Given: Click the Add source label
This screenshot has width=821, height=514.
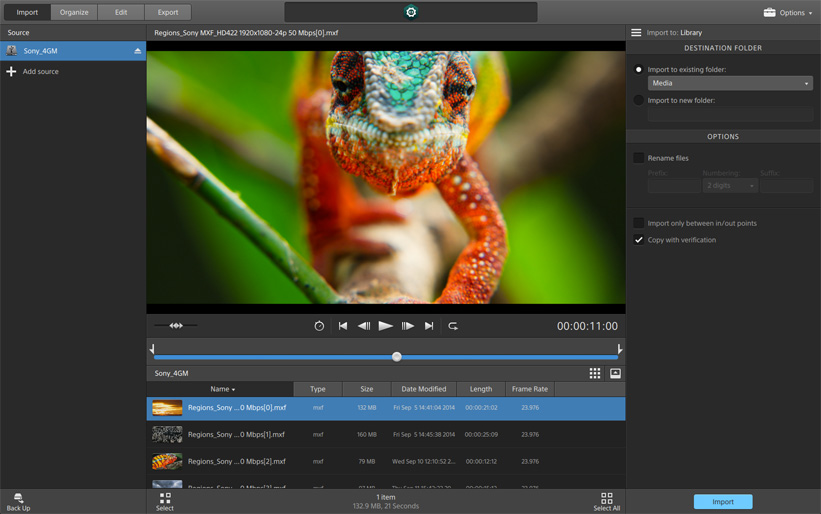Looking at the screenshot, I should pos(40,71).
